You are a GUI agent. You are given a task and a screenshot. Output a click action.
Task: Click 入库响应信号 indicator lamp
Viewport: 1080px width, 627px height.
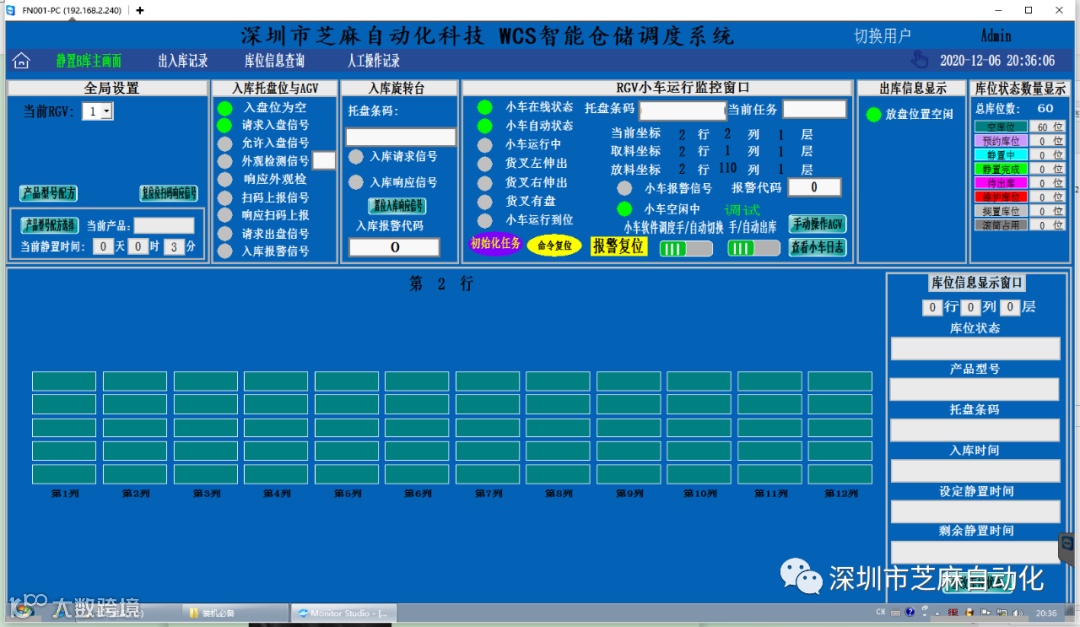356,183
